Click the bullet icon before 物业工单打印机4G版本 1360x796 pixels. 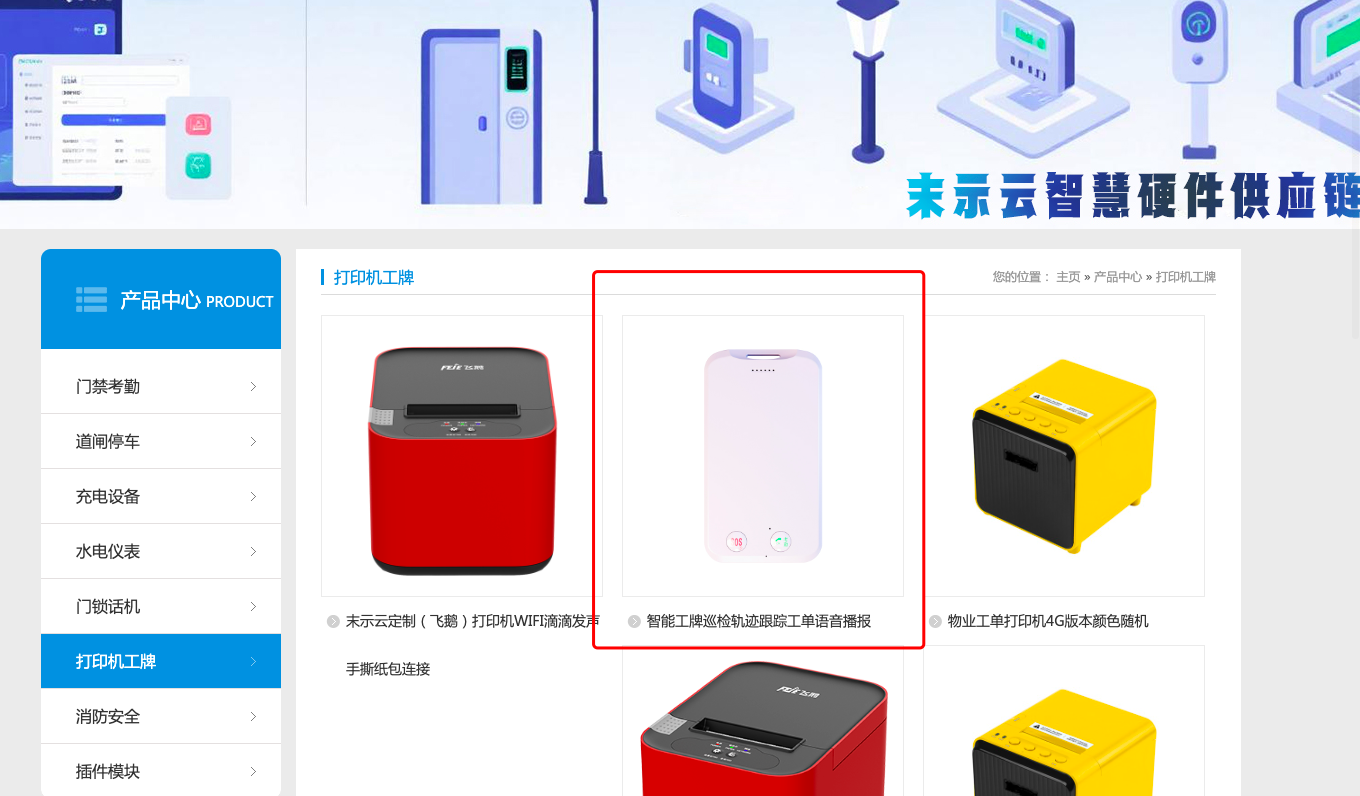935,622
